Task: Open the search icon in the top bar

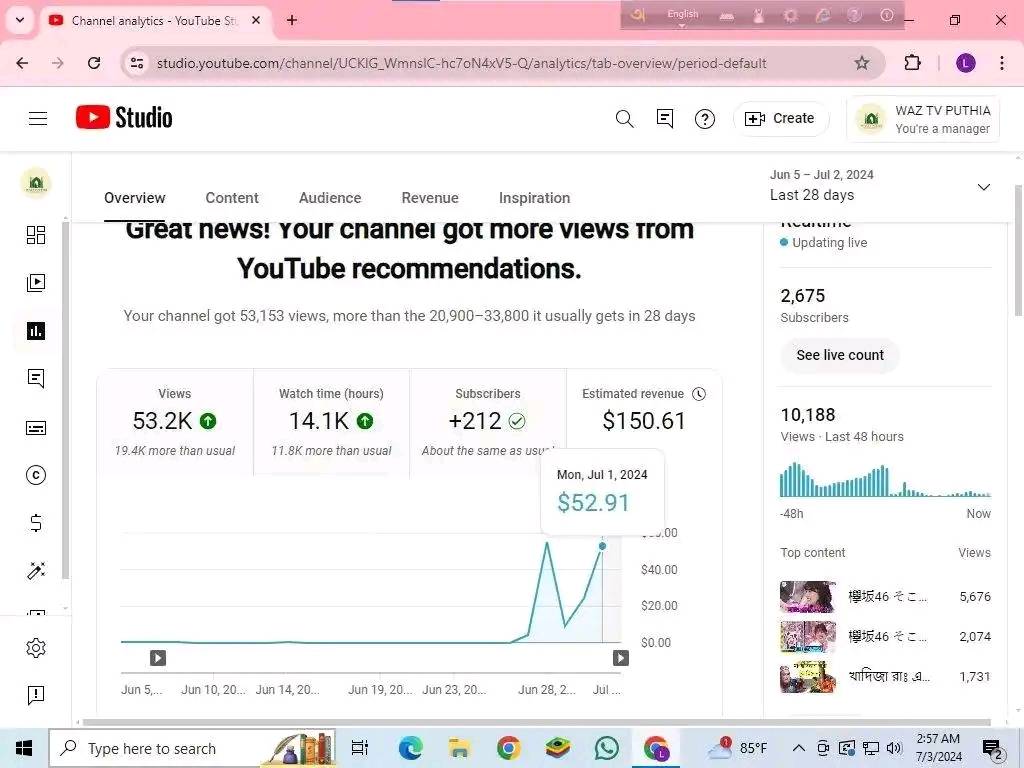Action: coord(624,118)
